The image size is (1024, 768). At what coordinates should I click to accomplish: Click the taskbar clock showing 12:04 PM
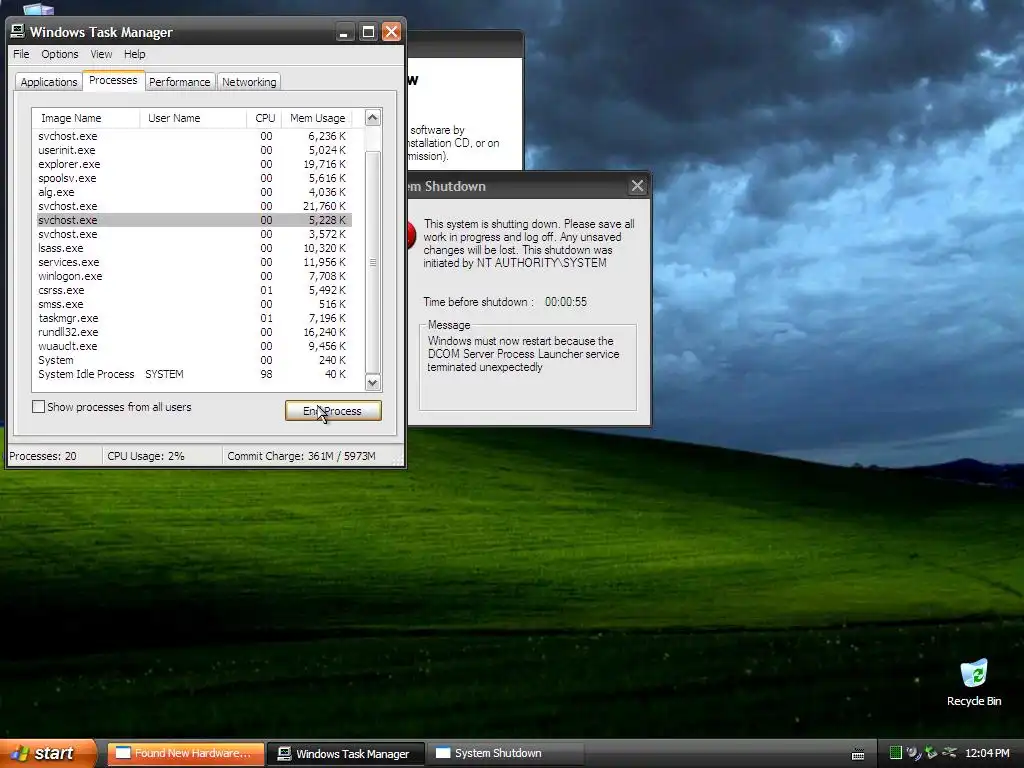(x=987, y=753)
